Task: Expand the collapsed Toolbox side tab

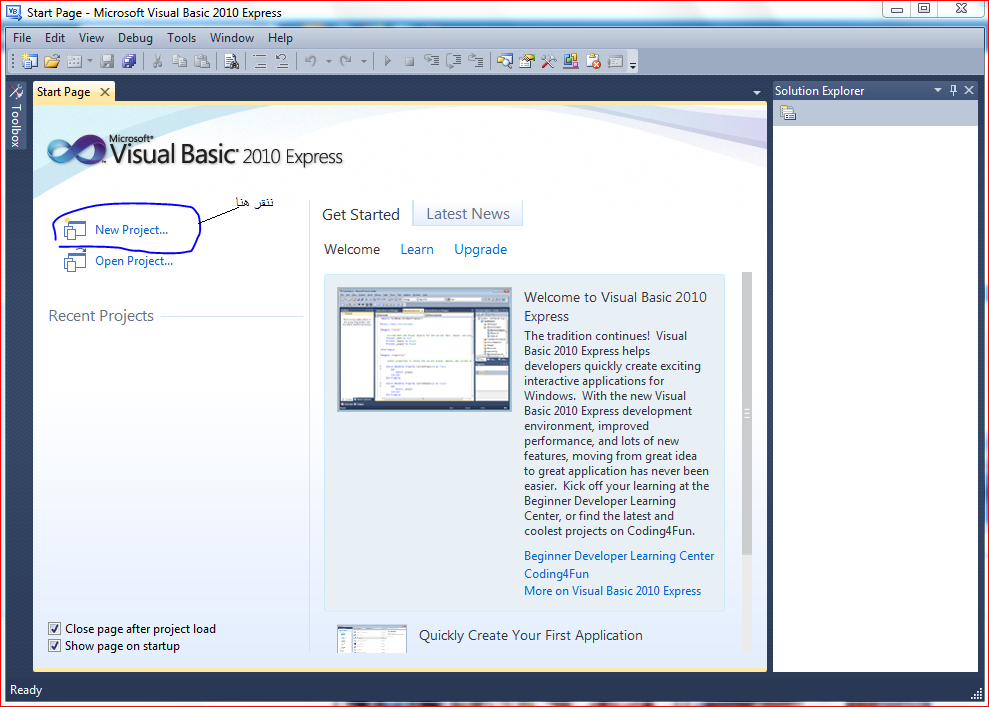Action: (16, 116)
